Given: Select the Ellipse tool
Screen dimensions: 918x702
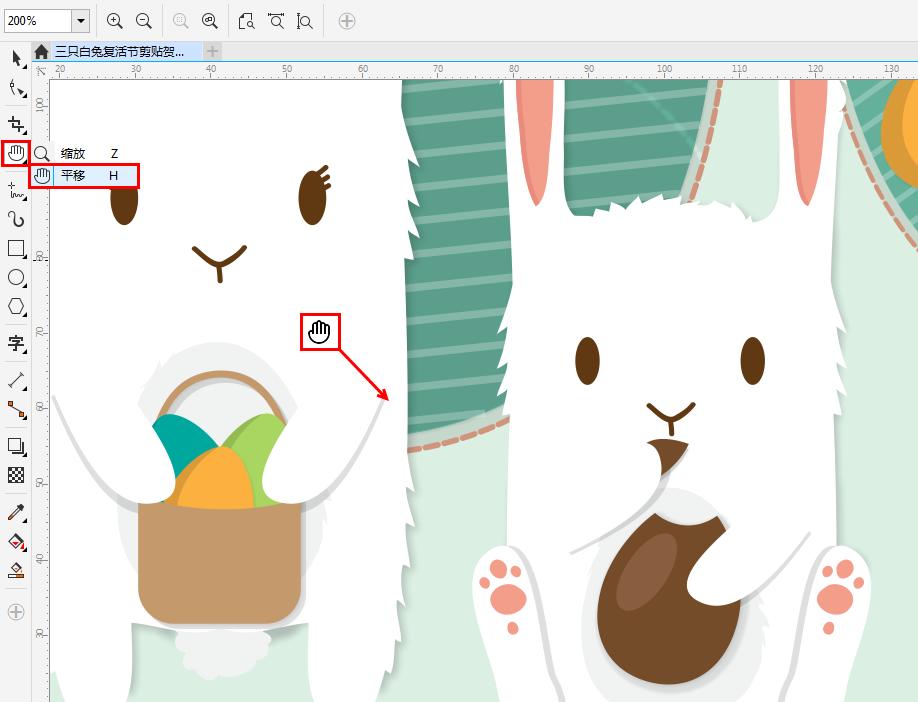Looking at the screenshot, I should click(x=16, y=277).
